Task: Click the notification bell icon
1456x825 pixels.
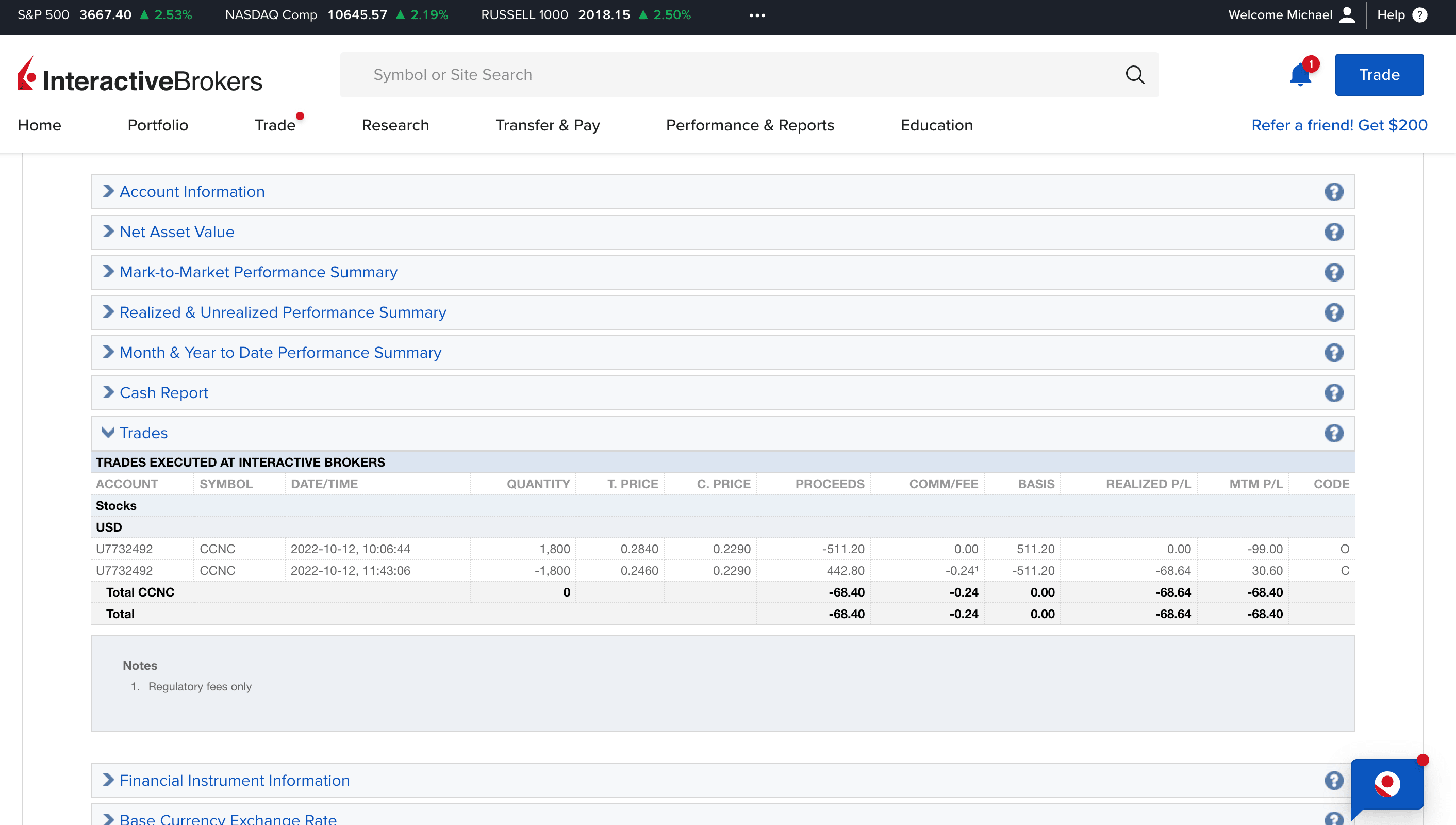Action: pos(1300,75)
